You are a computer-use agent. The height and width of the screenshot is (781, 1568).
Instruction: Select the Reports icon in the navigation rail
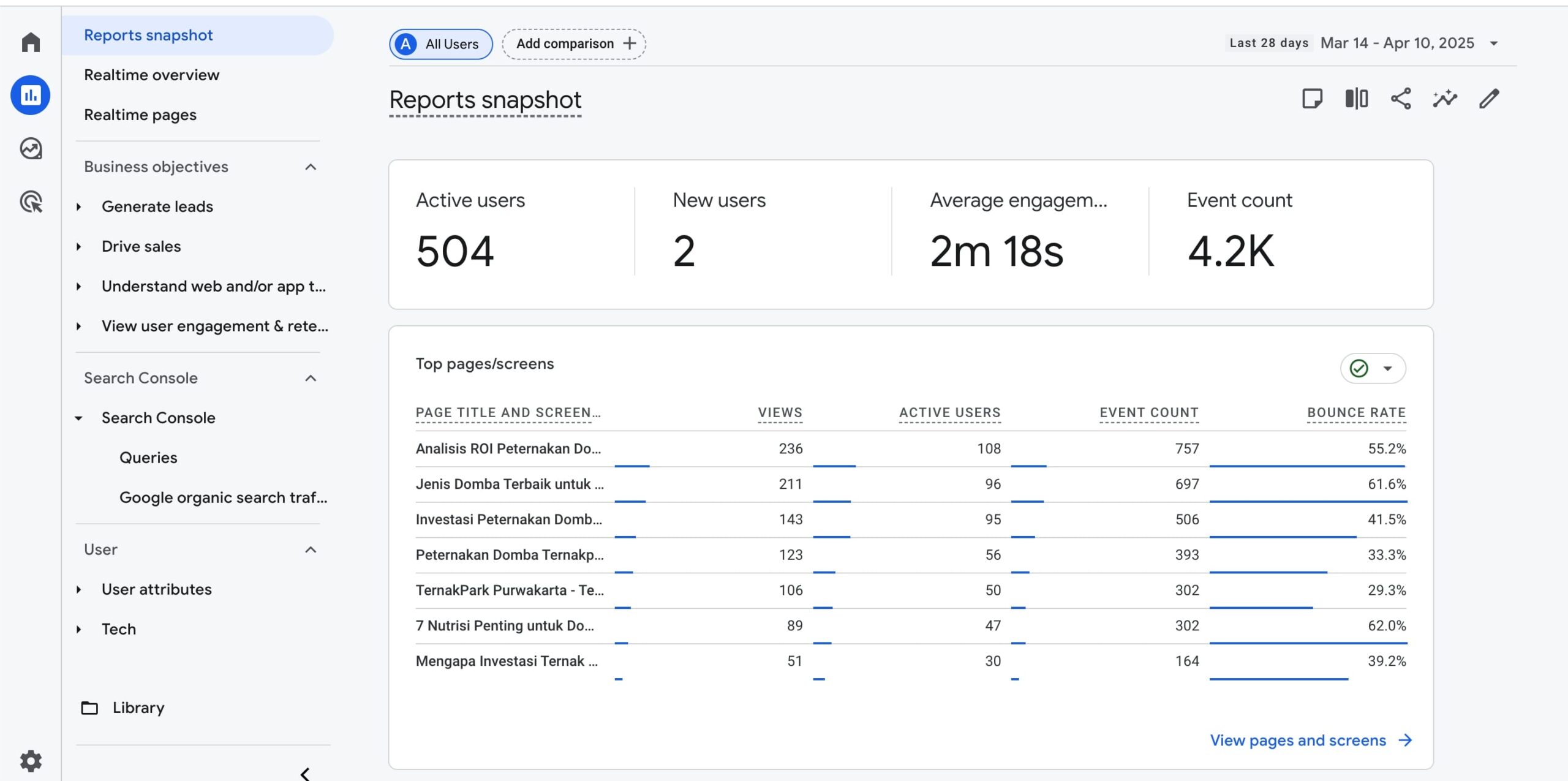[30, 95]
